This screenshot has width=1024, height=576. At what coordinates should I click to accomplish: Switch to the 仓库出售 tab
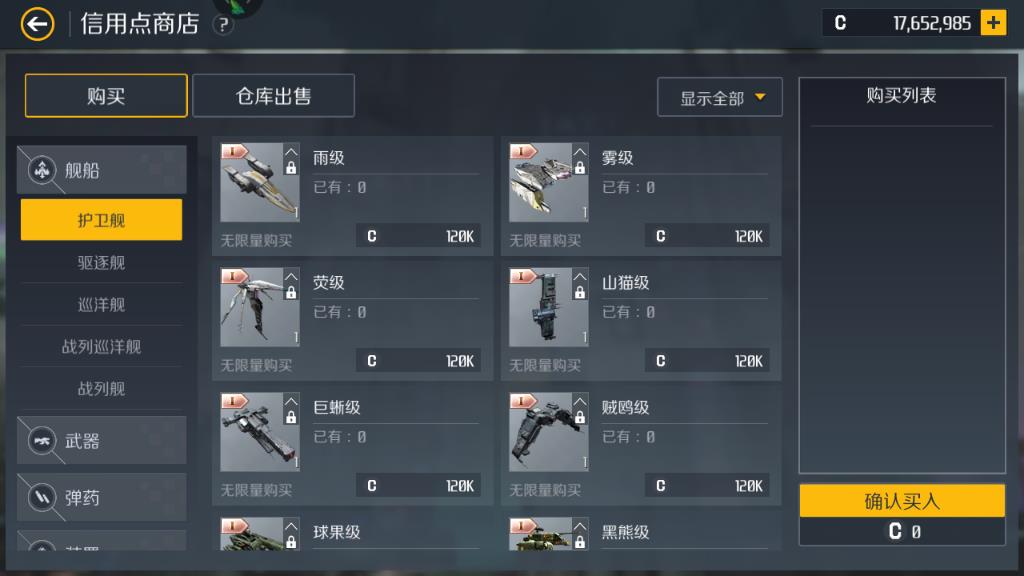[274, 96]
